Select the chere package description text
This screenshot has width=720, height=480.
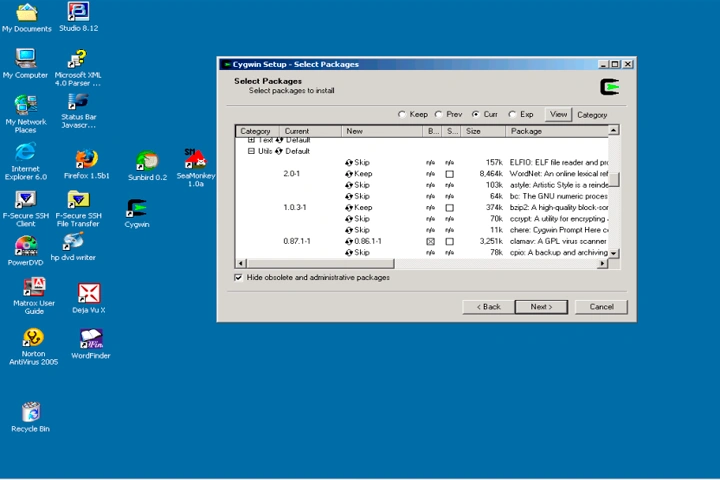(x=559, y=230)
